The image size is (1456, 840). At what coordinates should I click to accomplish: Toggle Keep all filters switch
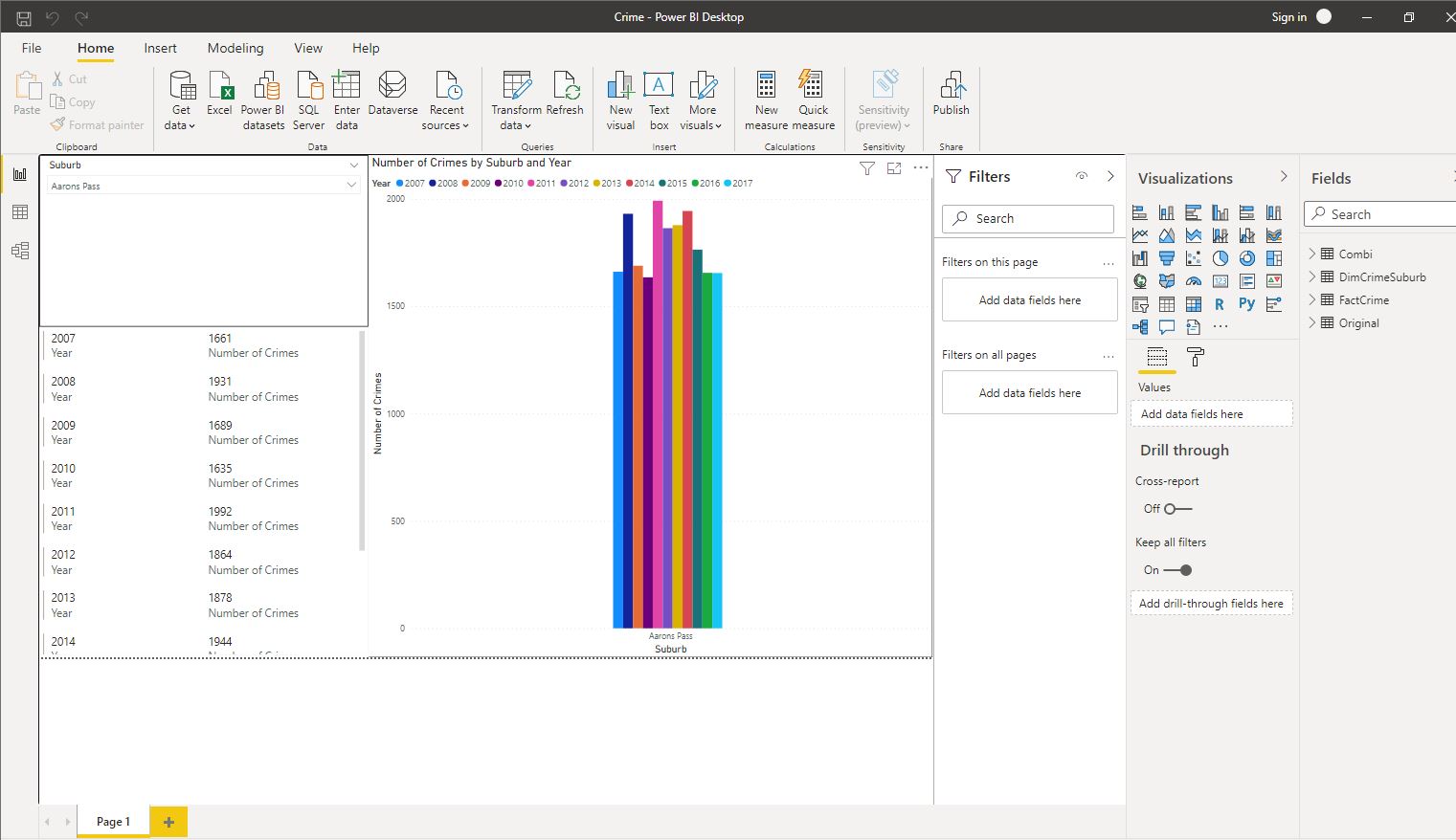click(1178, 570)
